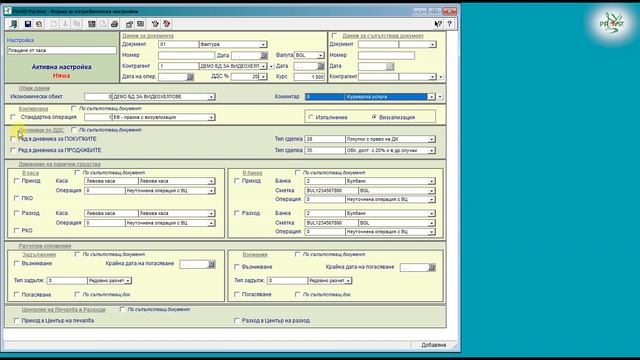Viewport: 640px width, 360px height.
Task: Select the Изпълнение radio button
Action: 311,118
